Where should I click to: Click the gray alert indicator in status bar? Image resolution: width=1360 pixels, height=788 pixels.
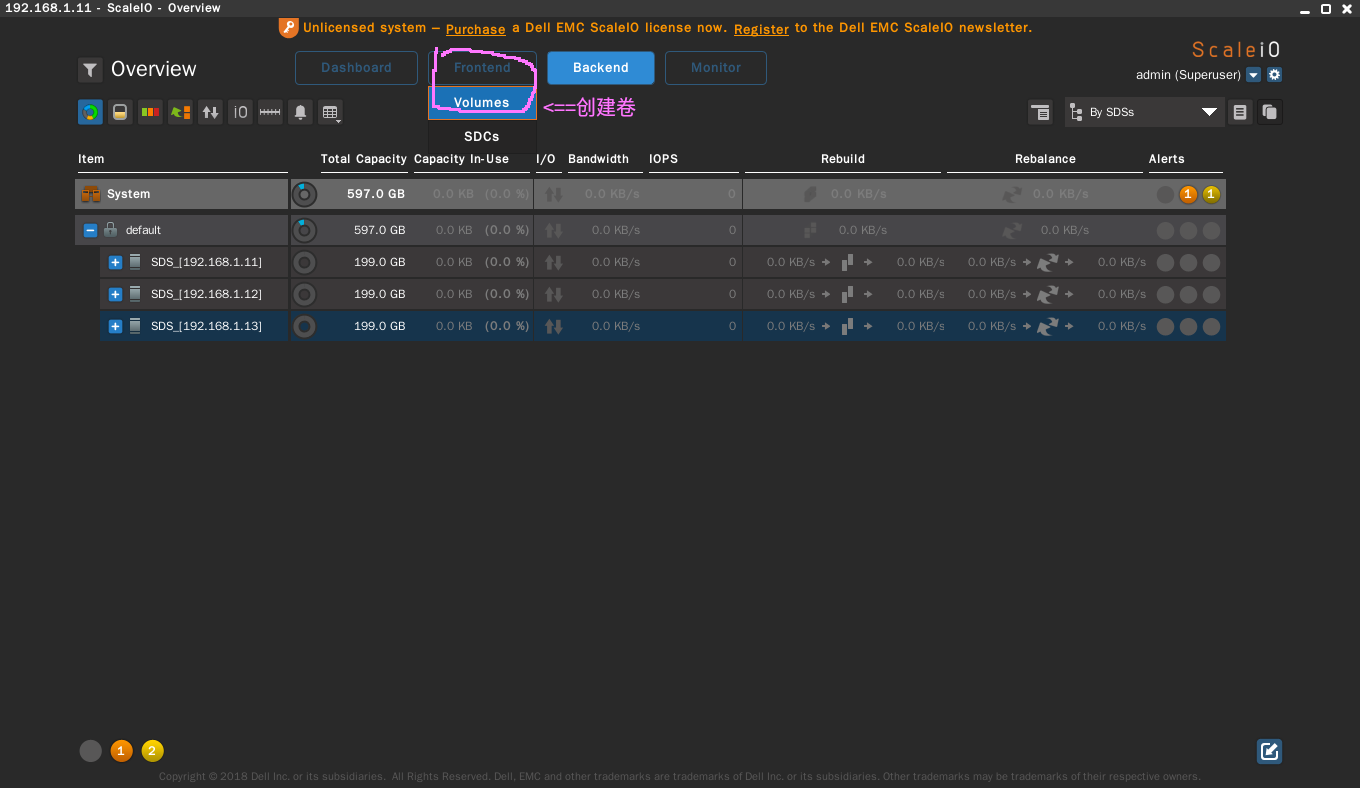(91, 751)
